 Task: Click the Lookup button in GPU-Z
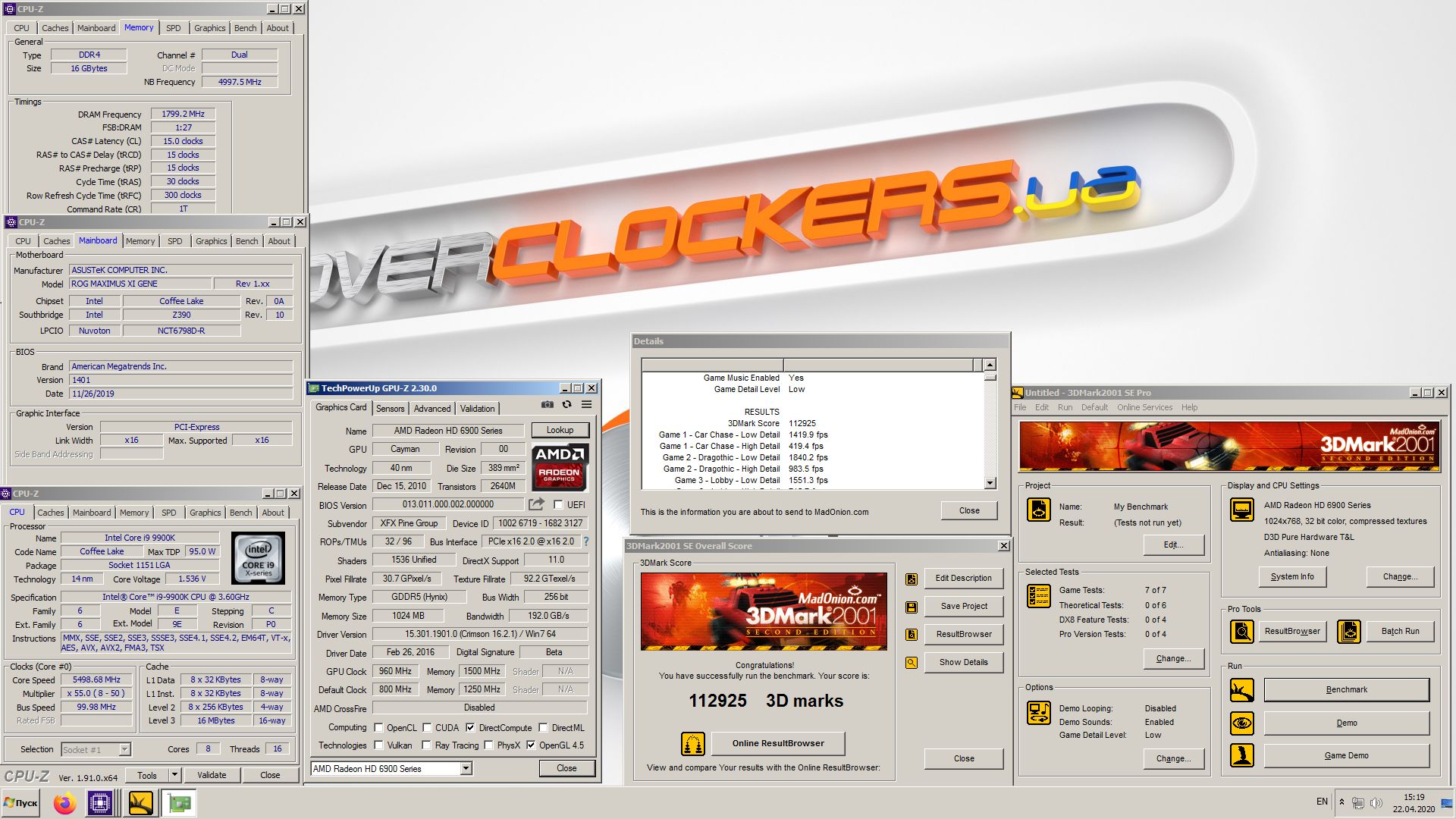click(x=560, y=431)
